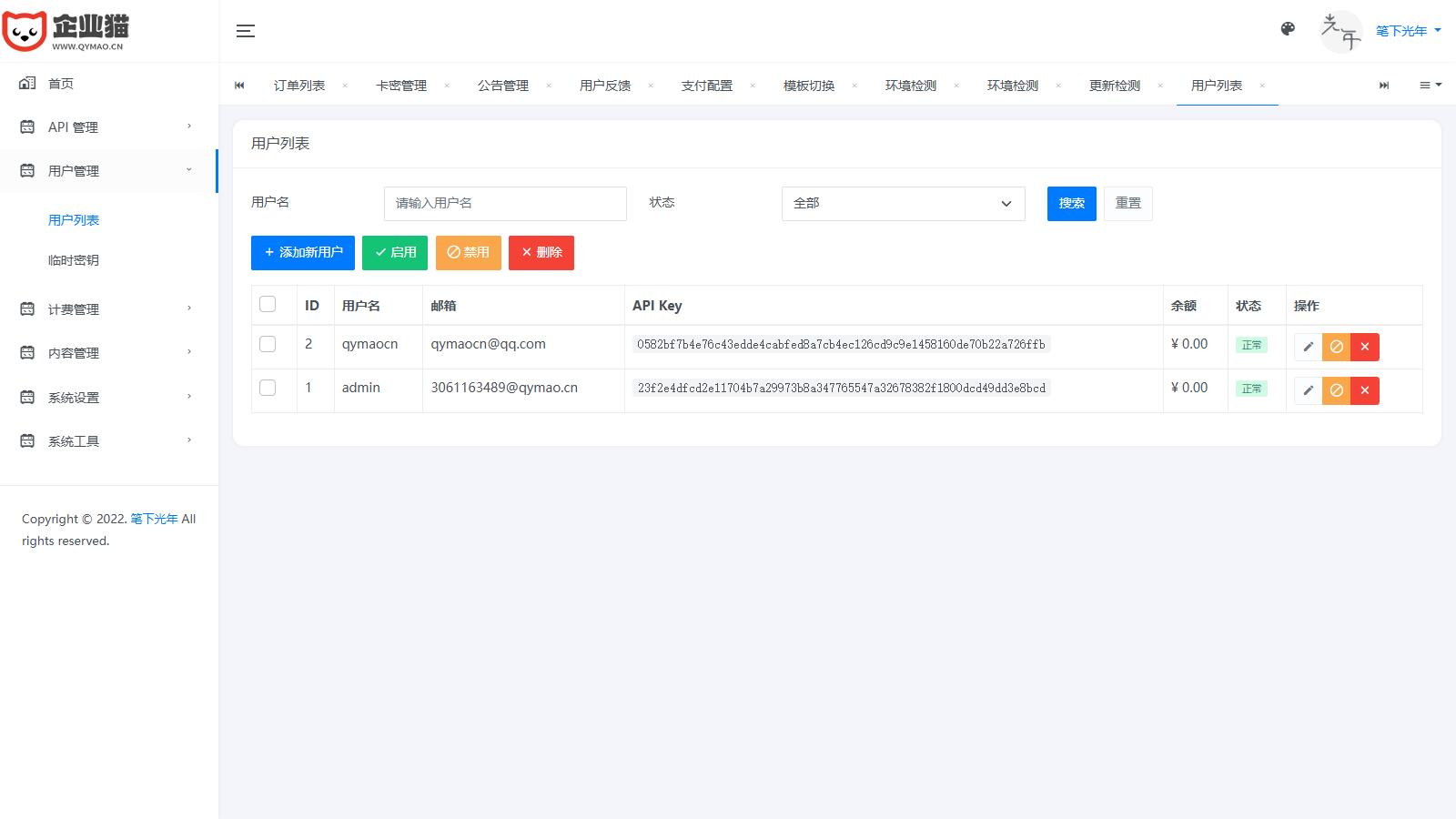The height and width of the screenshot is (819, 1456).
Task: Toggle the select-all checkbox in table header
Action: click(x=268, y=304)
